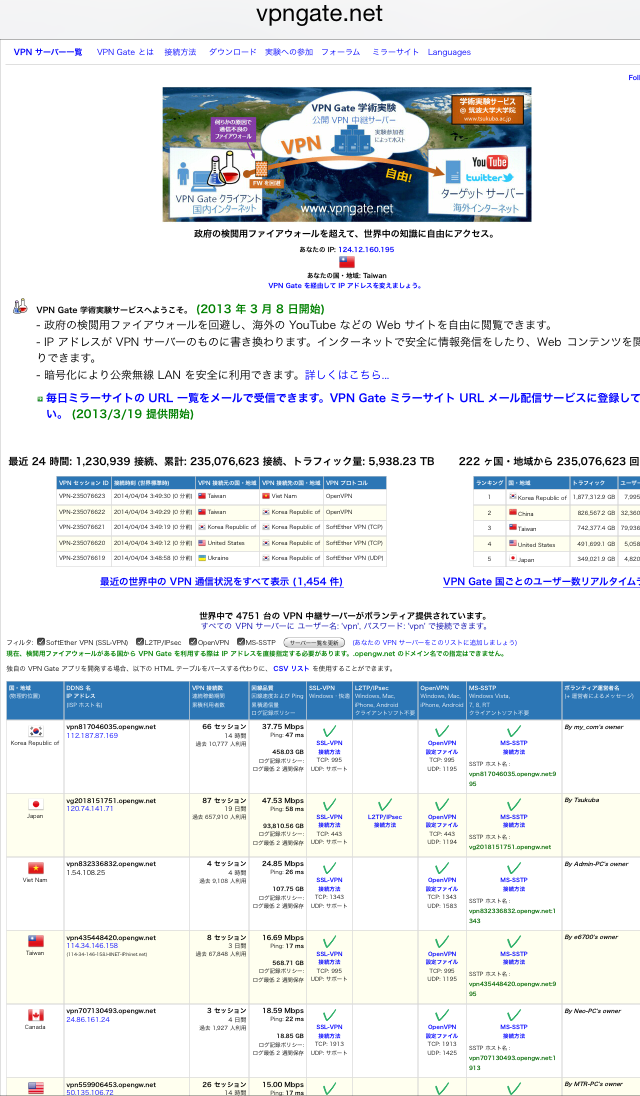Toggle the MS-SSTP filter checkbox

[241, 641]
